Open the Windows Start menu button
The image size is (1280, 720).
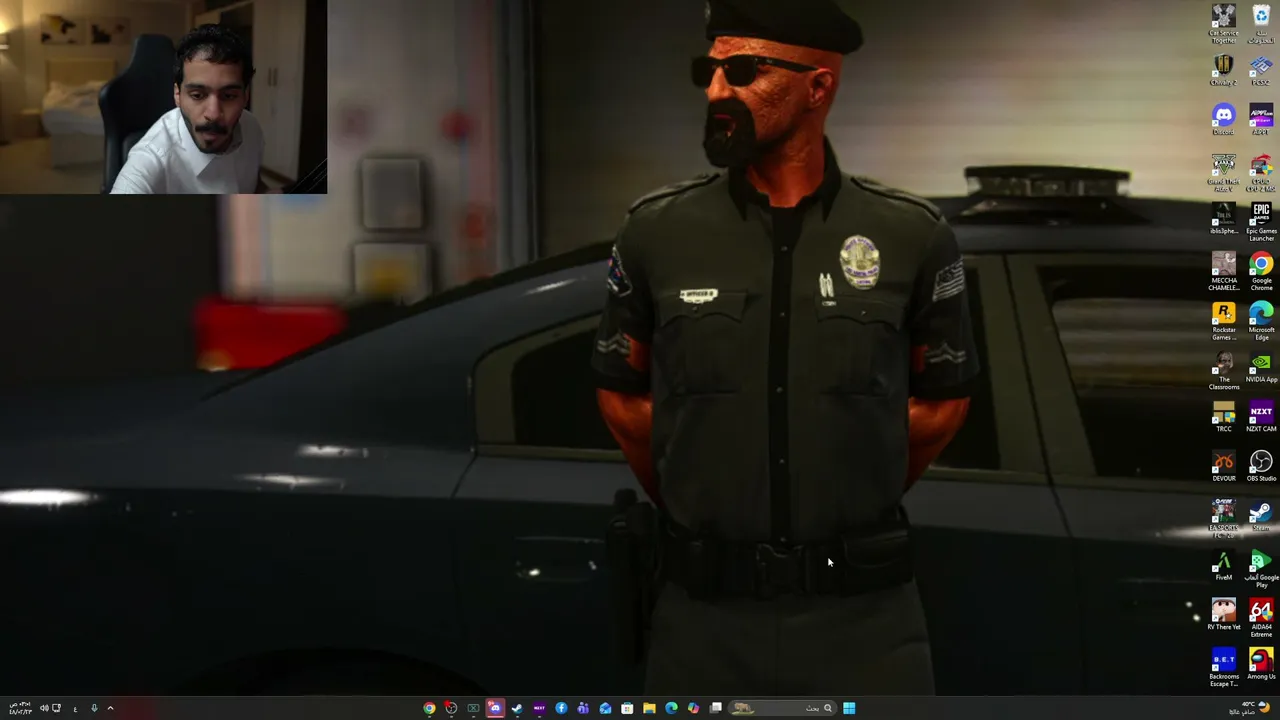click(x=849, y=708)
